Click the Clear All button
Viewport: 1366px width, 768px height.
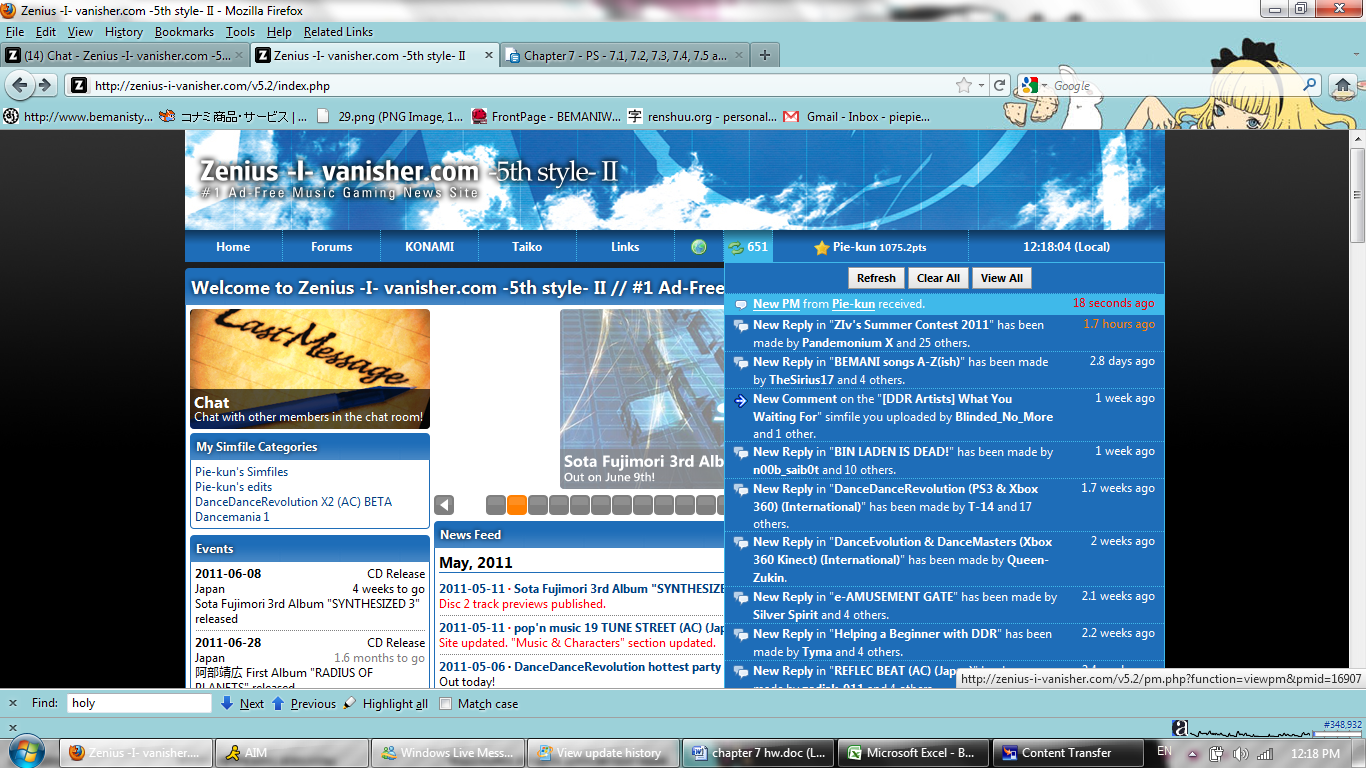point(938,278)
